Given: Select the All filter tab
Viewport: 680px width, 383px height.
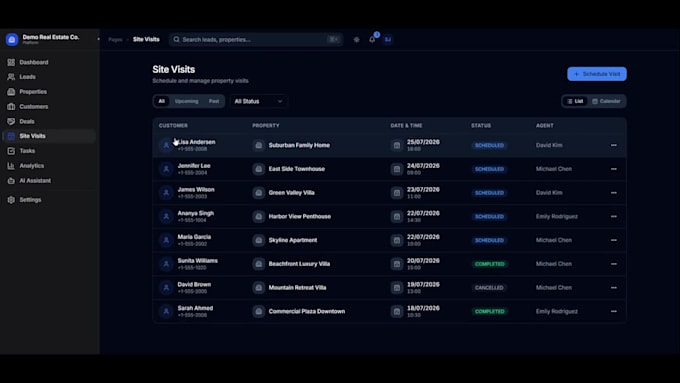Looking at the screenshot, I should [161, 101].
